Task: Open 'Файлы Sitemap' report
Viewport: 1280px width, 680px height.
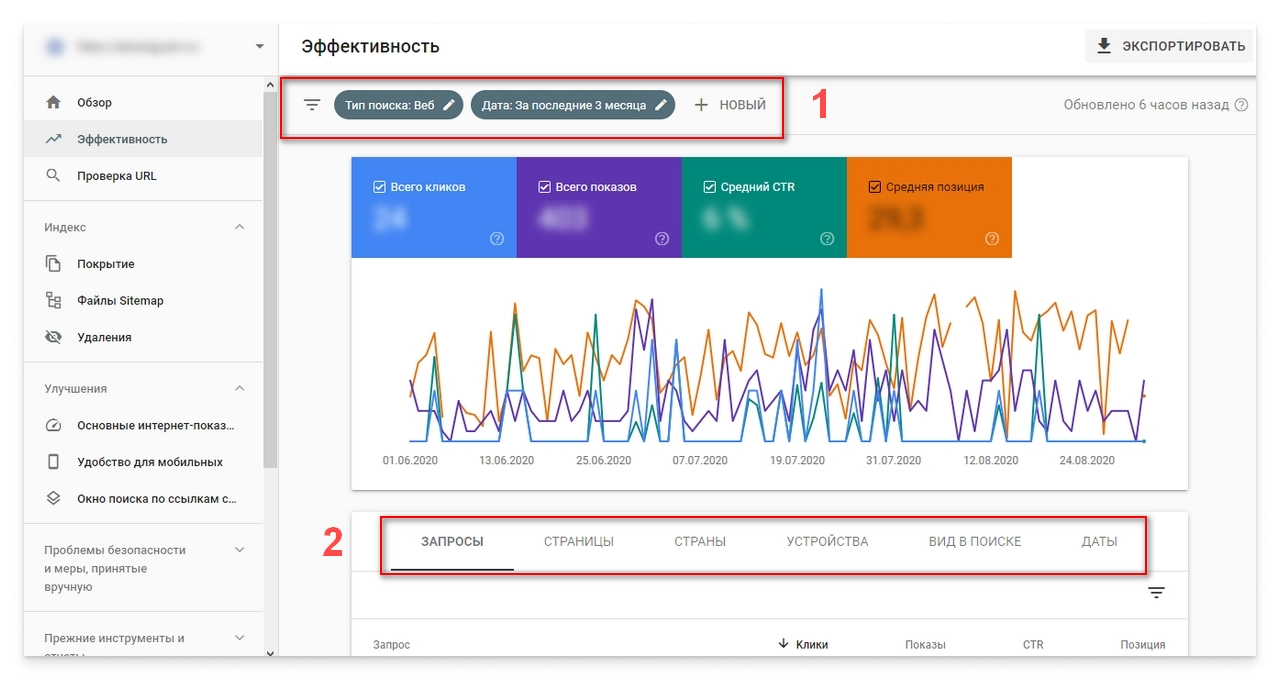Action: coord(120,300)
